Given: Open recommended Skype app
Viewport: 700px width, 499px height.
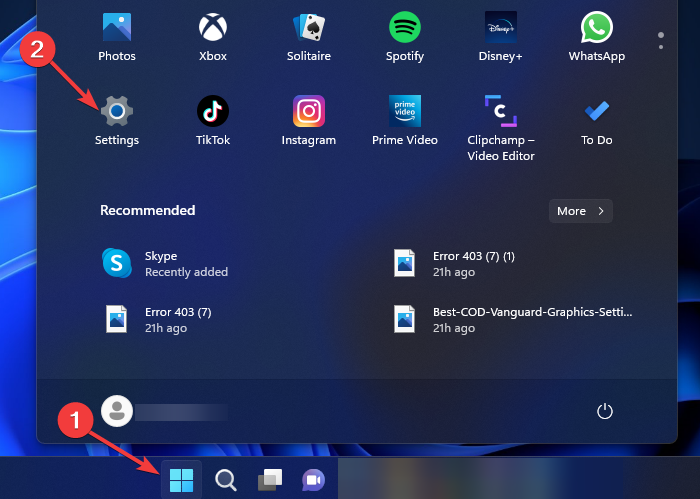Looking at the screenshot, I should tap(165, 264).
